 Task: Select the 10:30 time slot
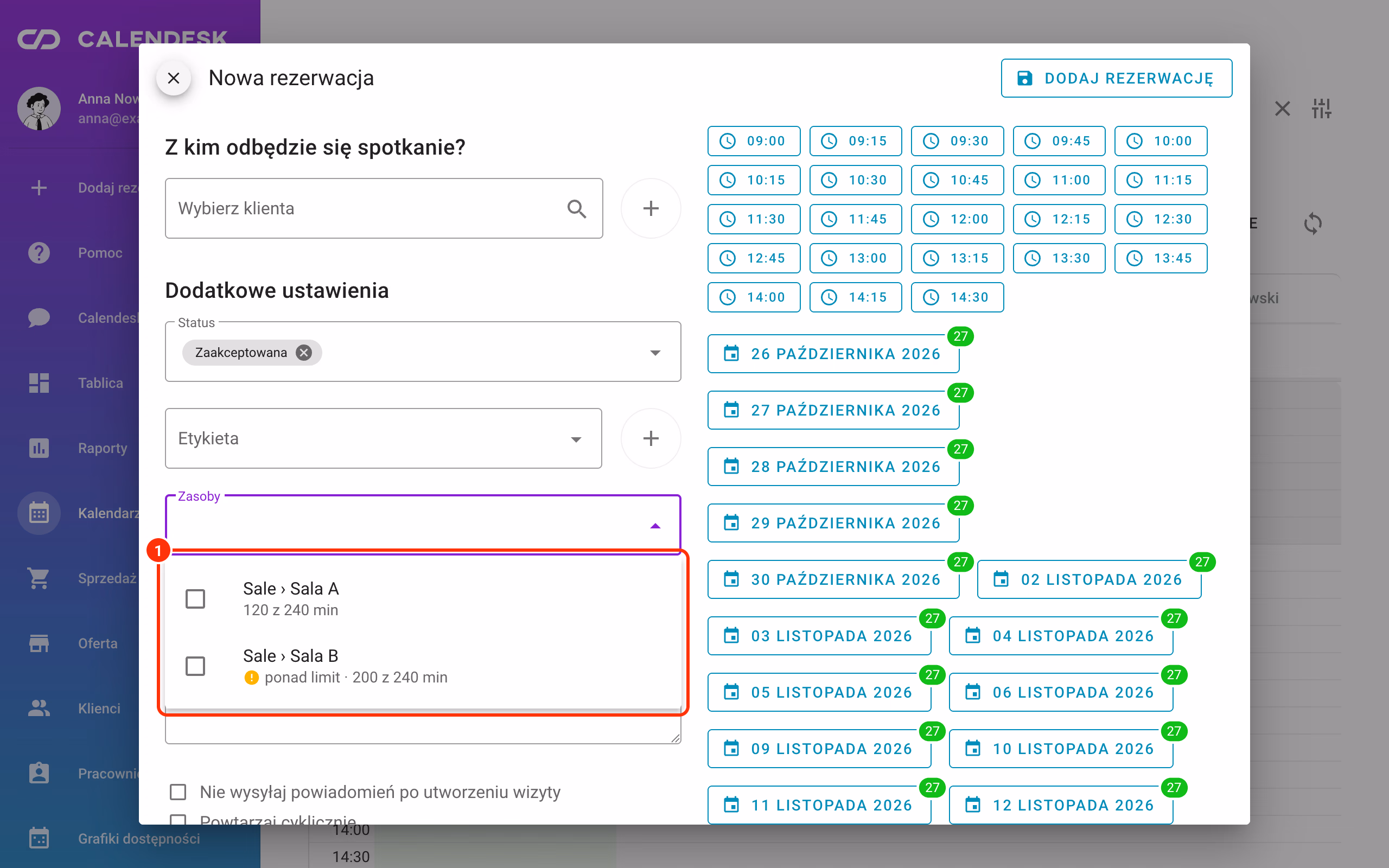click(x=855, y=180)
